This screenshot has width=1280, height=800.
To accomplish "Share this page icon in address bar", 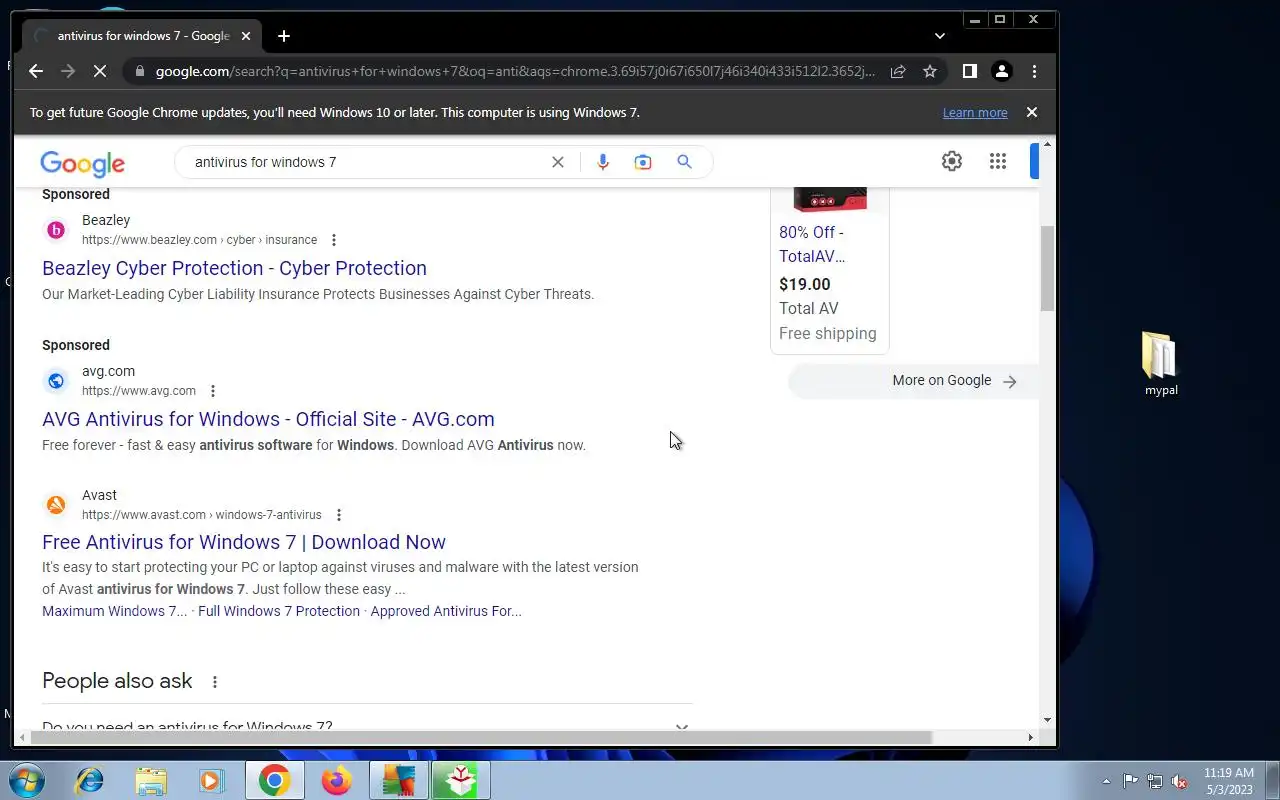I will tap(898, 71).
